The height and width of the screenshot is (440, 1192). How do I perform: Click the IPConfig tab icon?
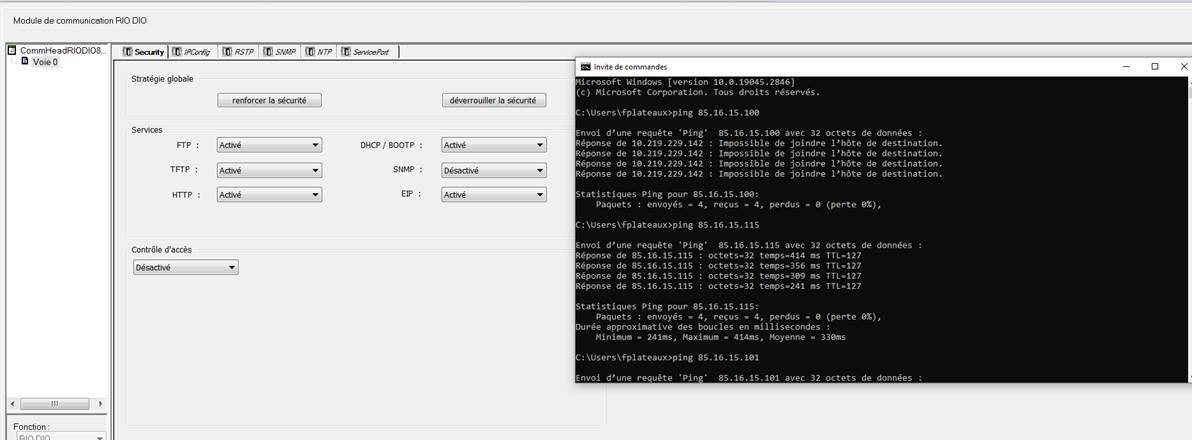click(x=176, y=52)
